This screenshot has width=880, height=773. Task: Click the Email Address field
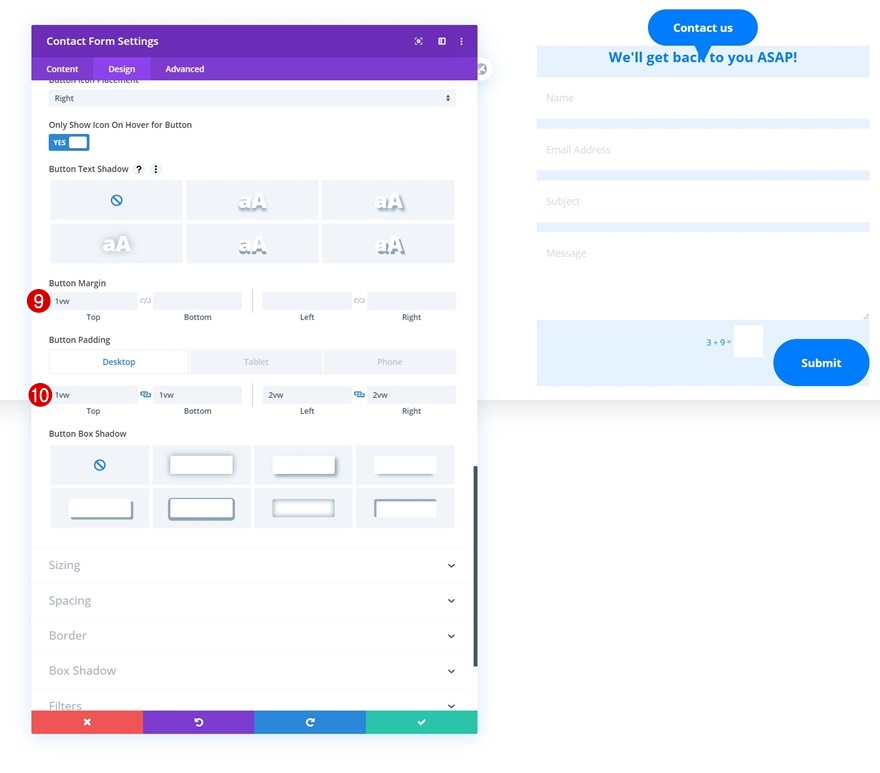coord(703,150)
